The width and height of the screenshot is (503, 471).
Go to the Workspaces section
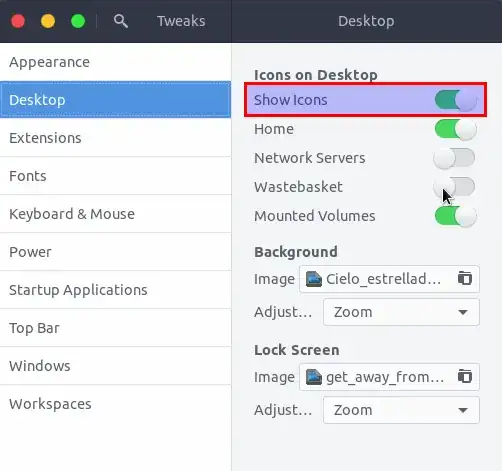click(x=115, y=404)
